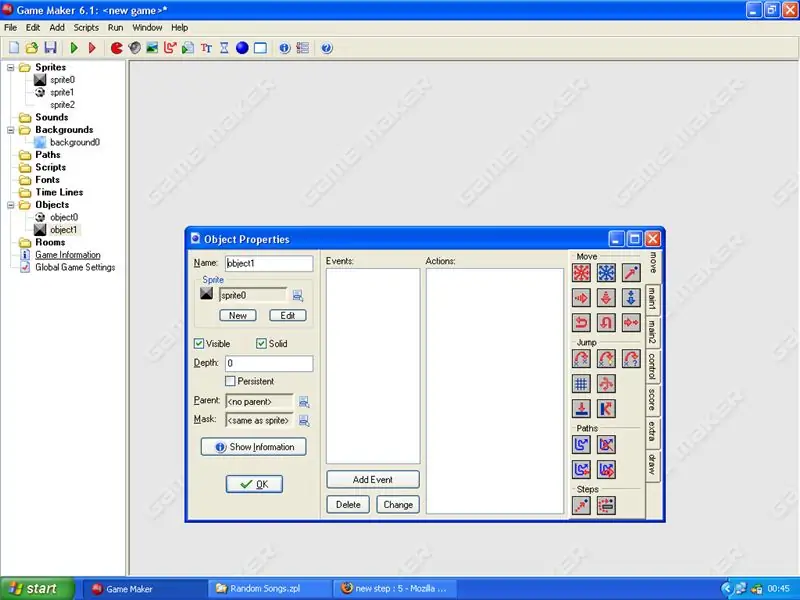Open the Scripts menu

(x=86, y=28)
